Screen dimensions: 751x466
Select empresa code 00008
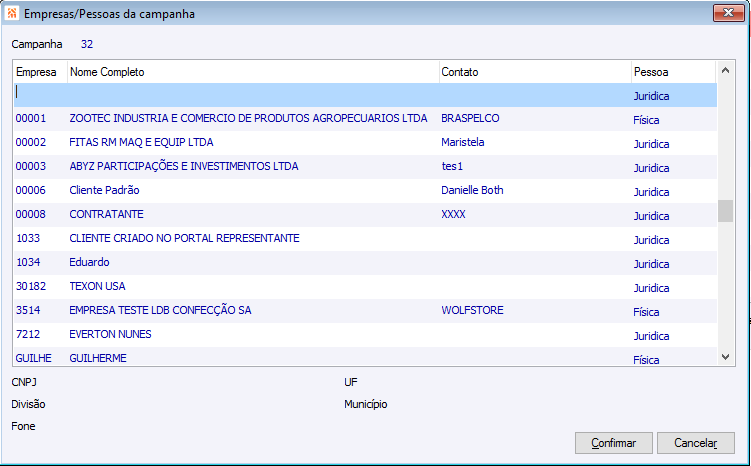pyautogui.click(x=31, y=214)
